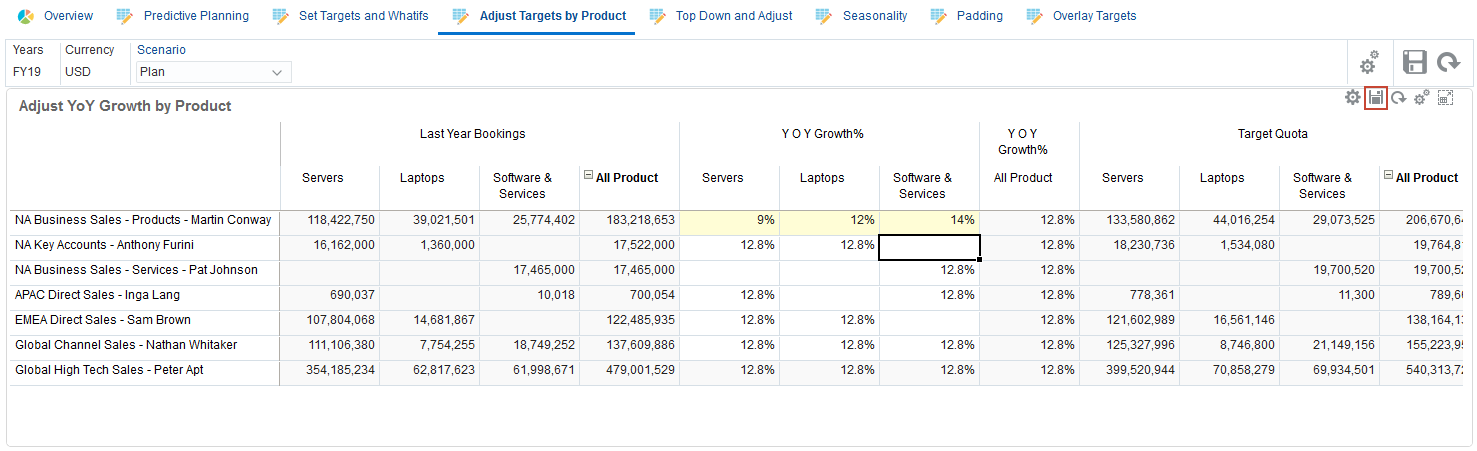Click the red-outlined Save icon on the form
The image size is (1477, 451).
click(x=1376, y=97)
